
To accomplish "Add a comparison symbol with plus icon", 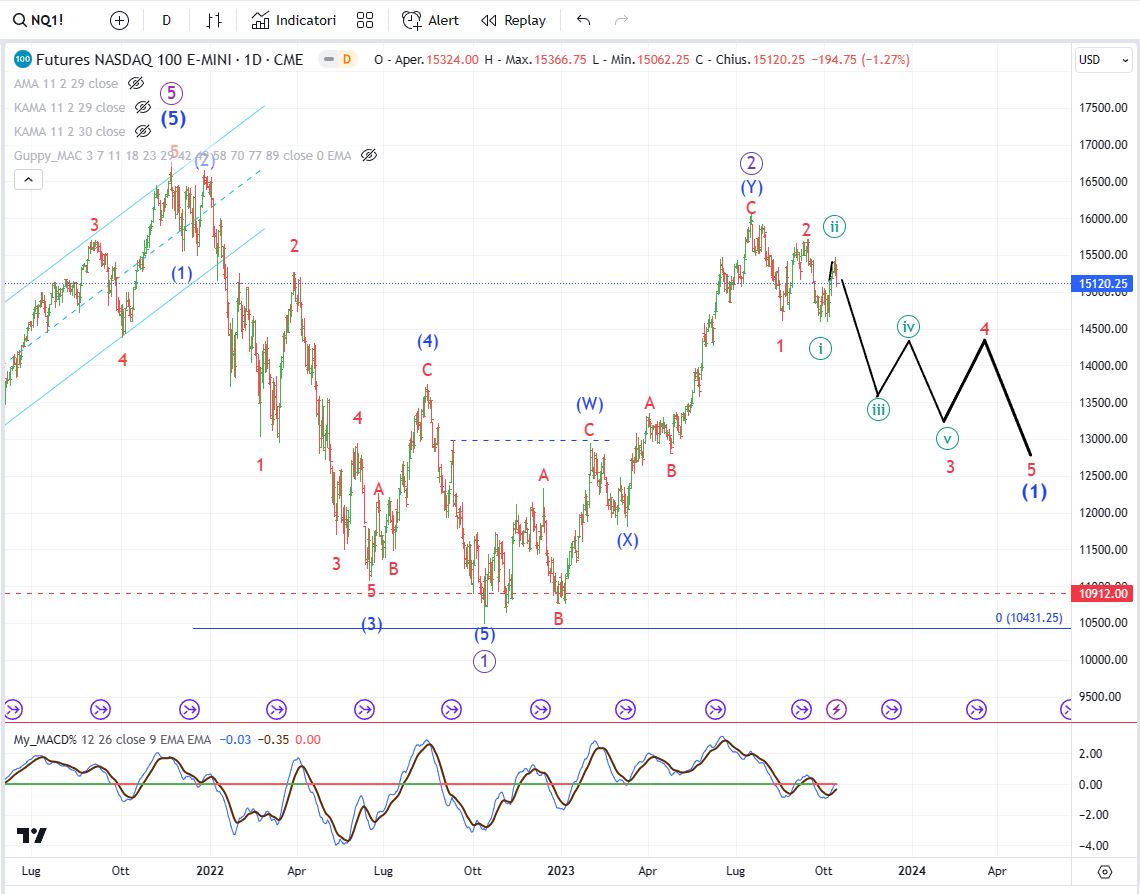I will coord(119,20).
